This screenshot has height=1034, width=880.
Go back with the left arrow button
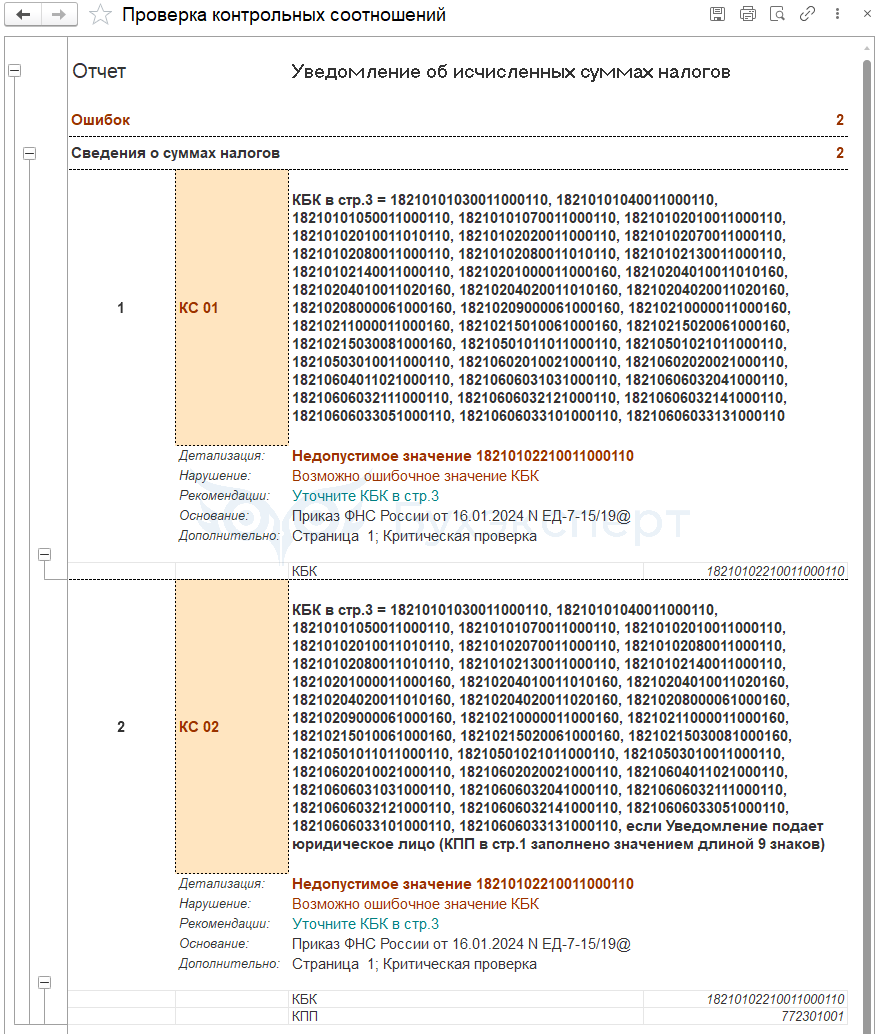pos(23,15)
